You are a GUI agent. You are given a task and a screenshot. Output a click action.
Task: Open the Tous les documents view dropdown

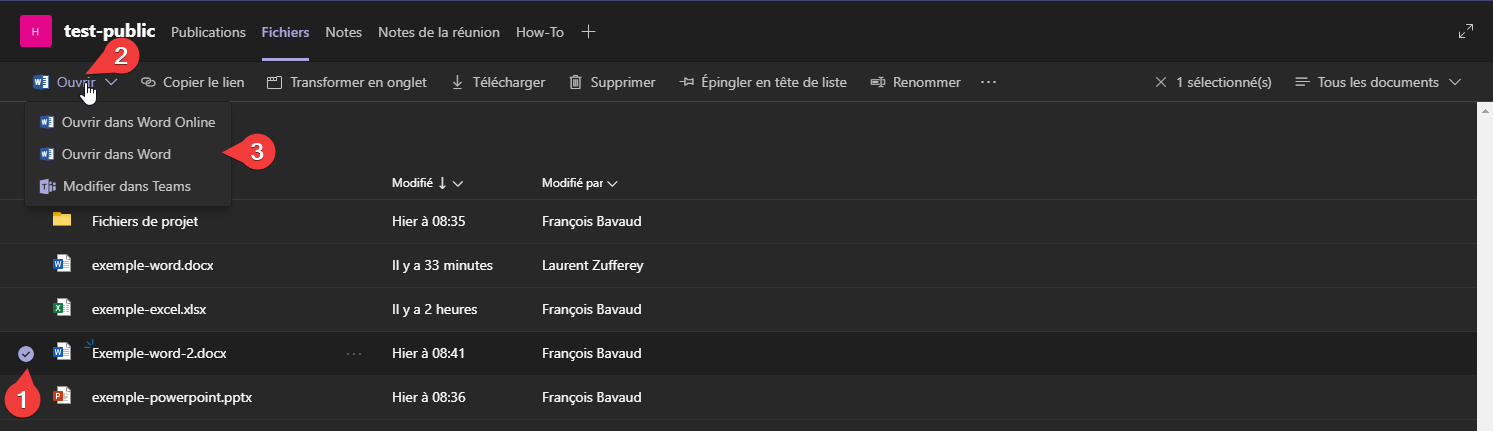coord(1378,82)
